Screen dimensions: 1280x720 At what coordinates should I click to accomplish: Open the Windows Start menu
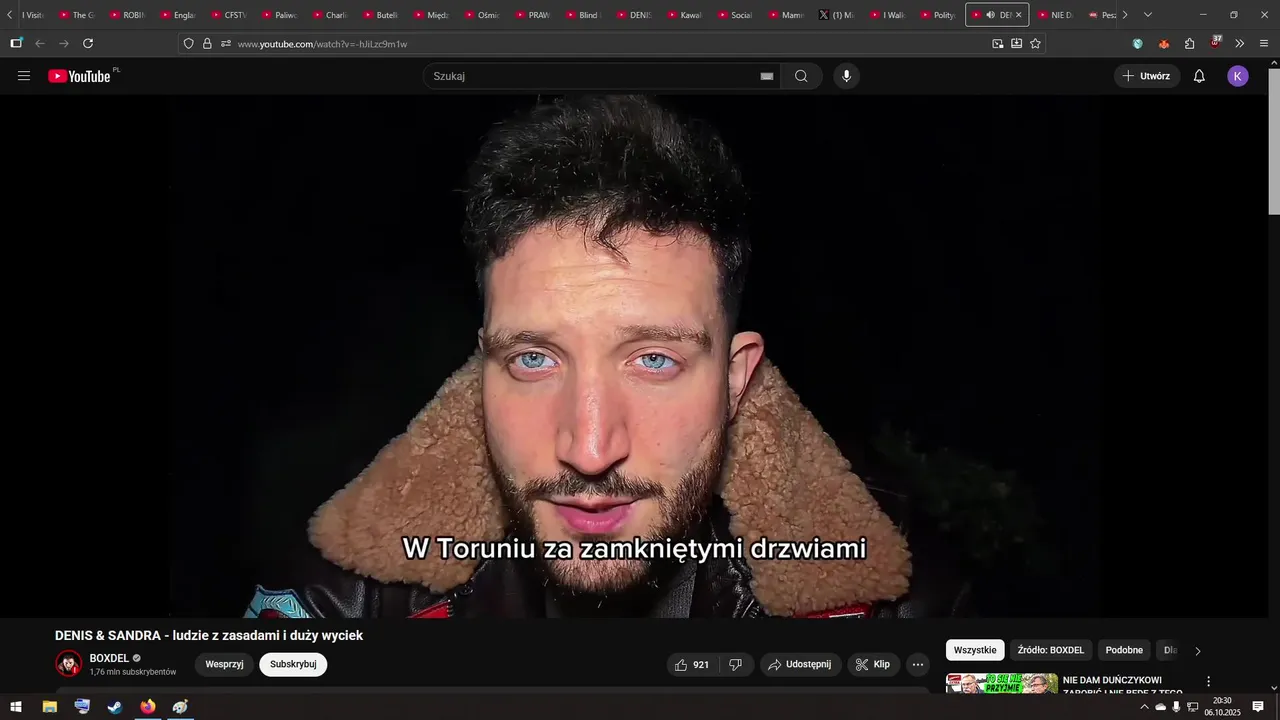pos(16,707)
